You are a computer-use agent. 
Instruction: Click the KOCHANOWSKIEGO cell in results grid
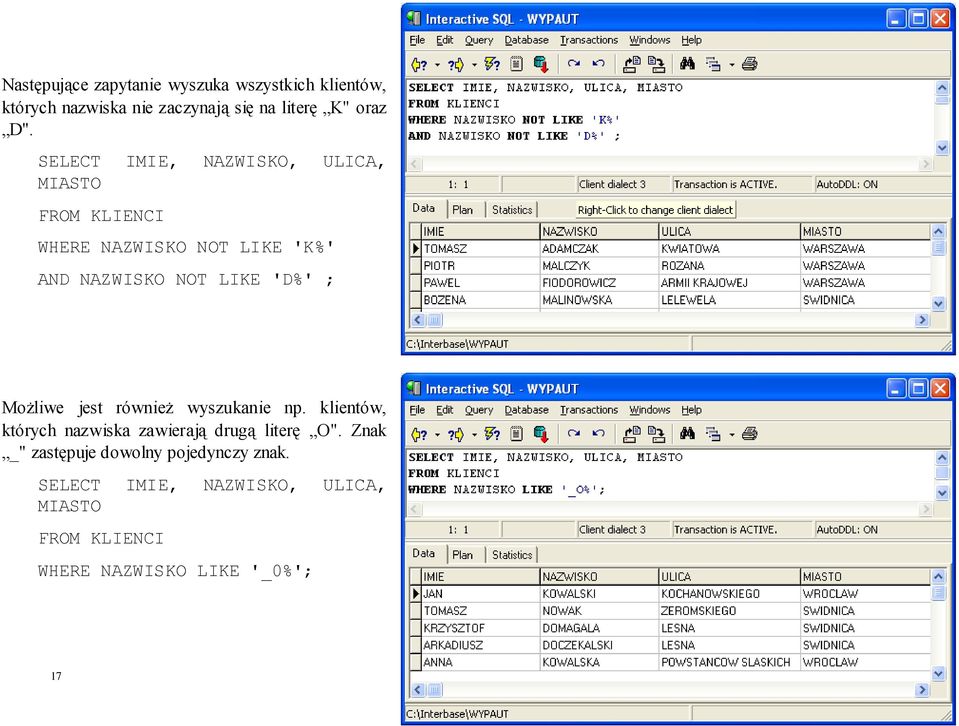point(730,594)
